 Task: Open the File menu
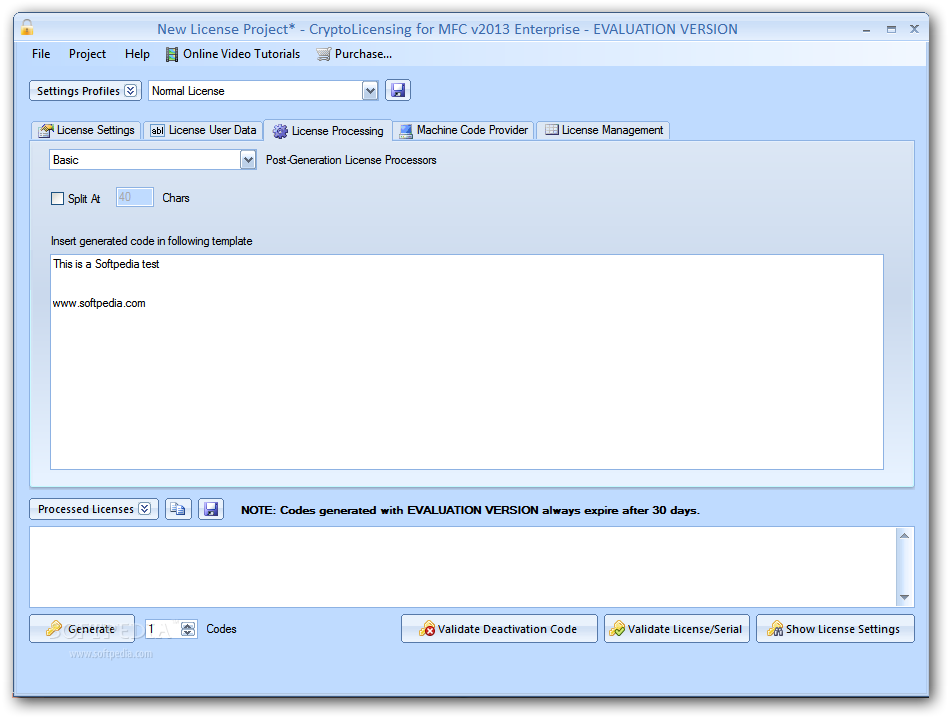[41, 54]
